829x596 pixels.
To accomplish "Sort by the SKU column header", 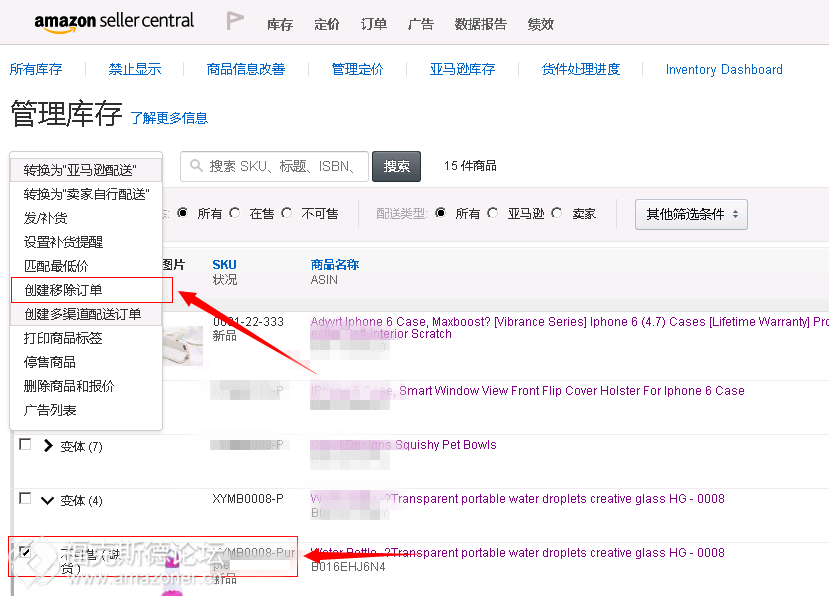I will point(224,265).
